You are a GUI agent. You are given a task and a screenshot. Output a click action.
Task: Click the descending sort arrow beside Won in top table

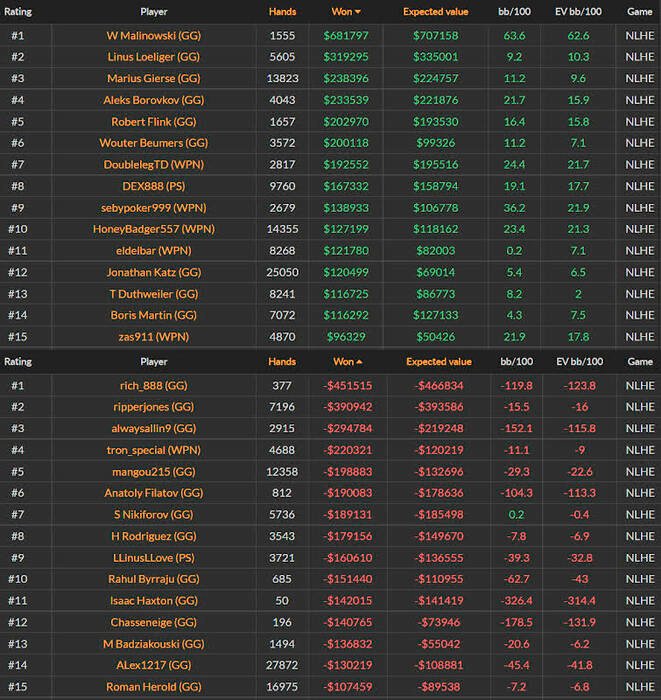tap(359, 12)
